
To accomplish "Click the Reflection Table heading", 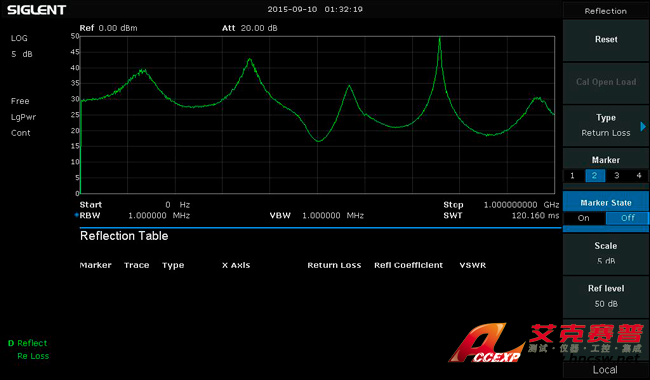I will (x=124, y=236).
